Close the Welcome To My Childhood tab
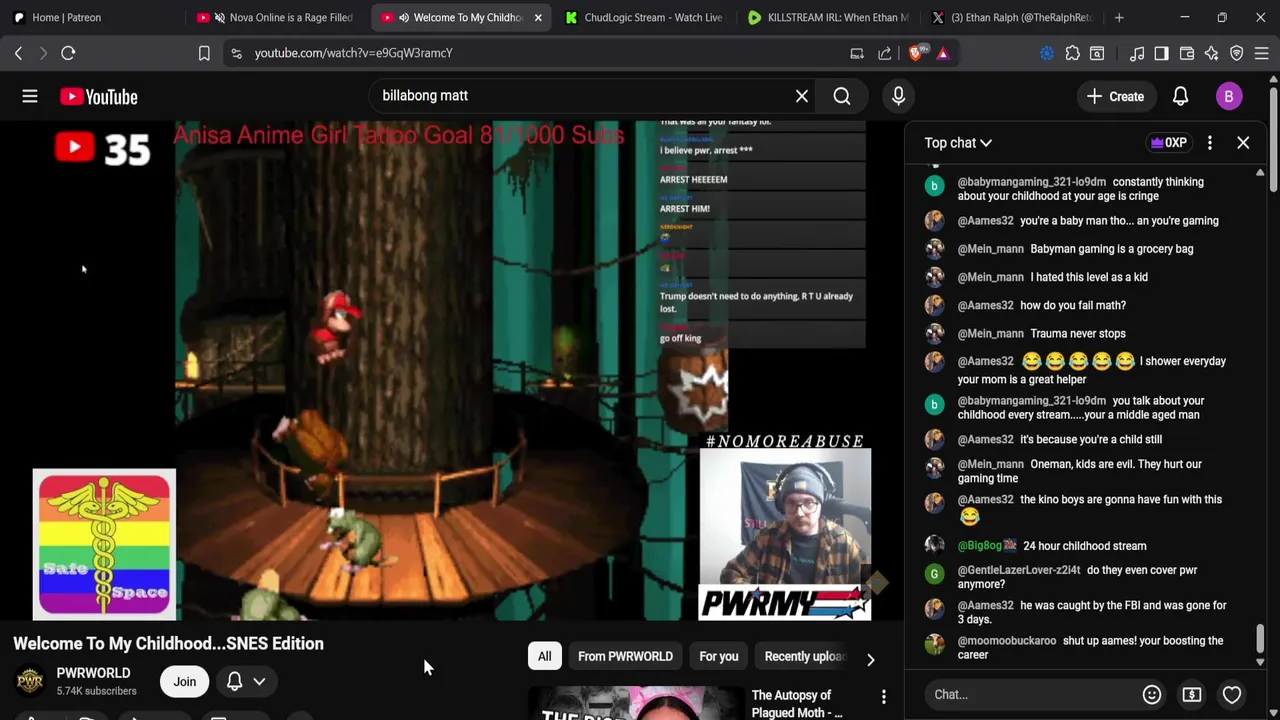The height and width of the screenshot is (720, 1280). coord(538,17)
